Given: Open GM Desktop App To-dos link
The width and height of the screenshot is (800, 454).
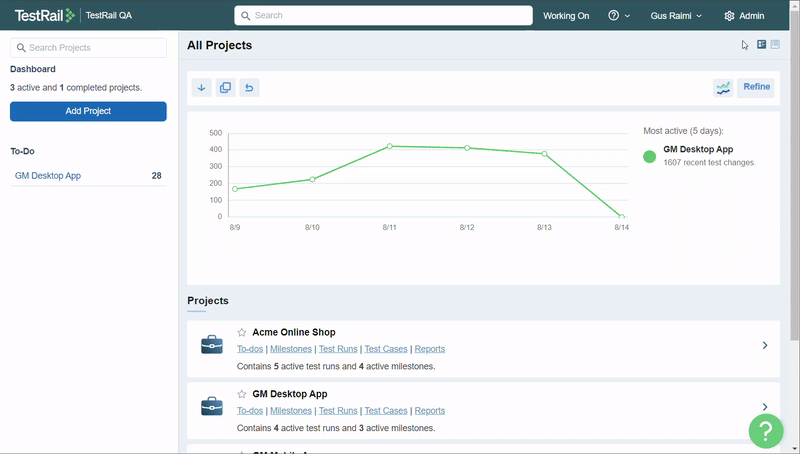Looking at the screenshot, I should point(250,411).
